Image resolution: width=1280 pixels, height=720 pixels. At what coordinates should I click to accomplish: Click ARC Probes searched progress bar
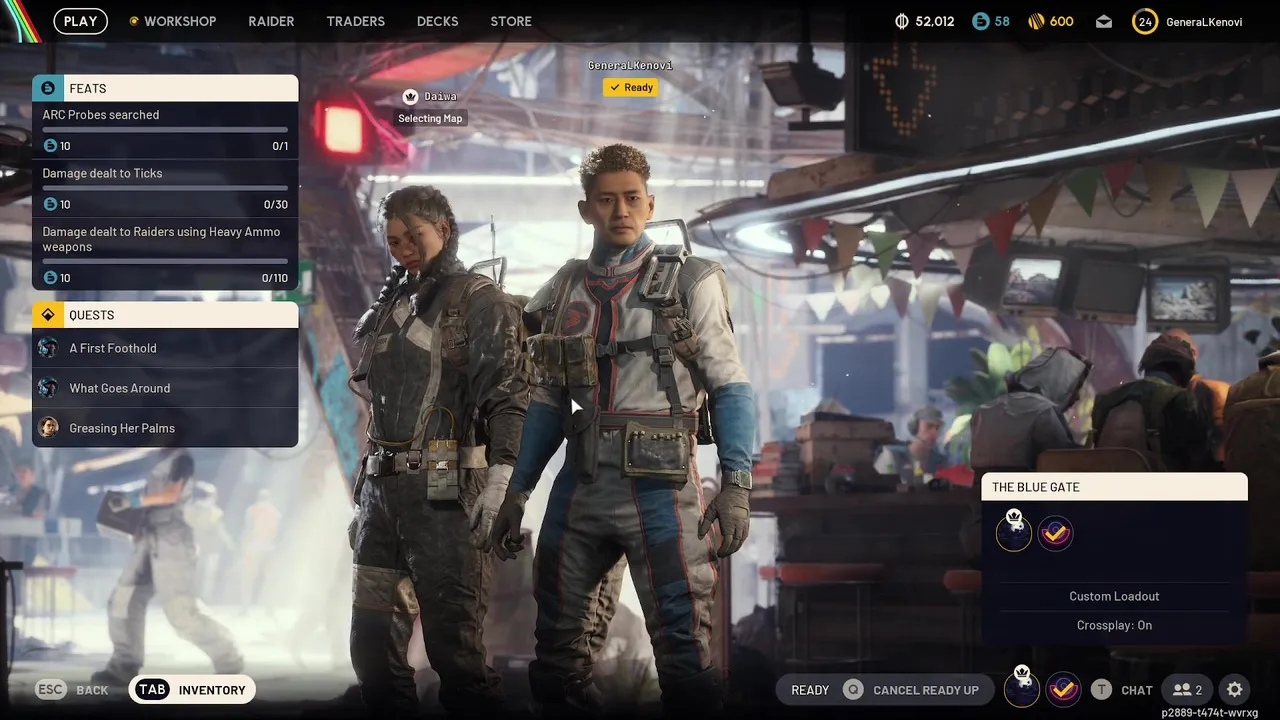tap(165, 130)
